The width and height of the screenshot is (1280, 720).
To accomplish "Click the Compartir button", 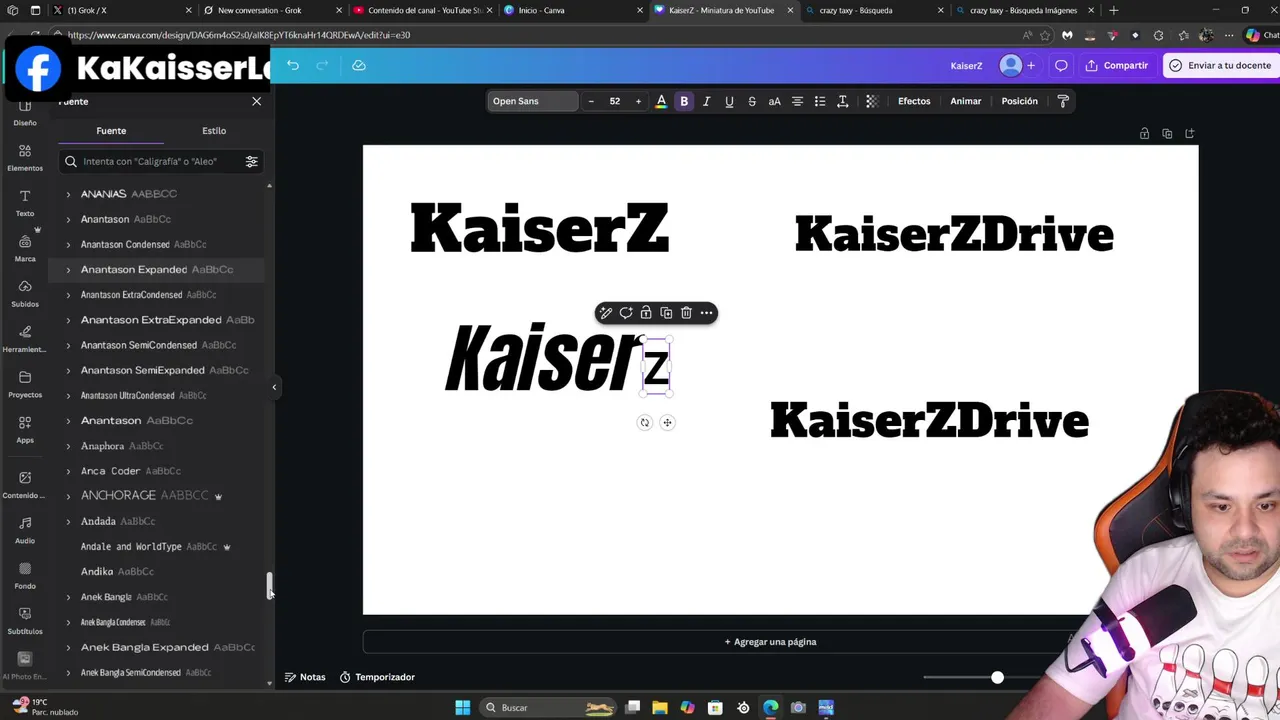I will tap(1116, 65).
